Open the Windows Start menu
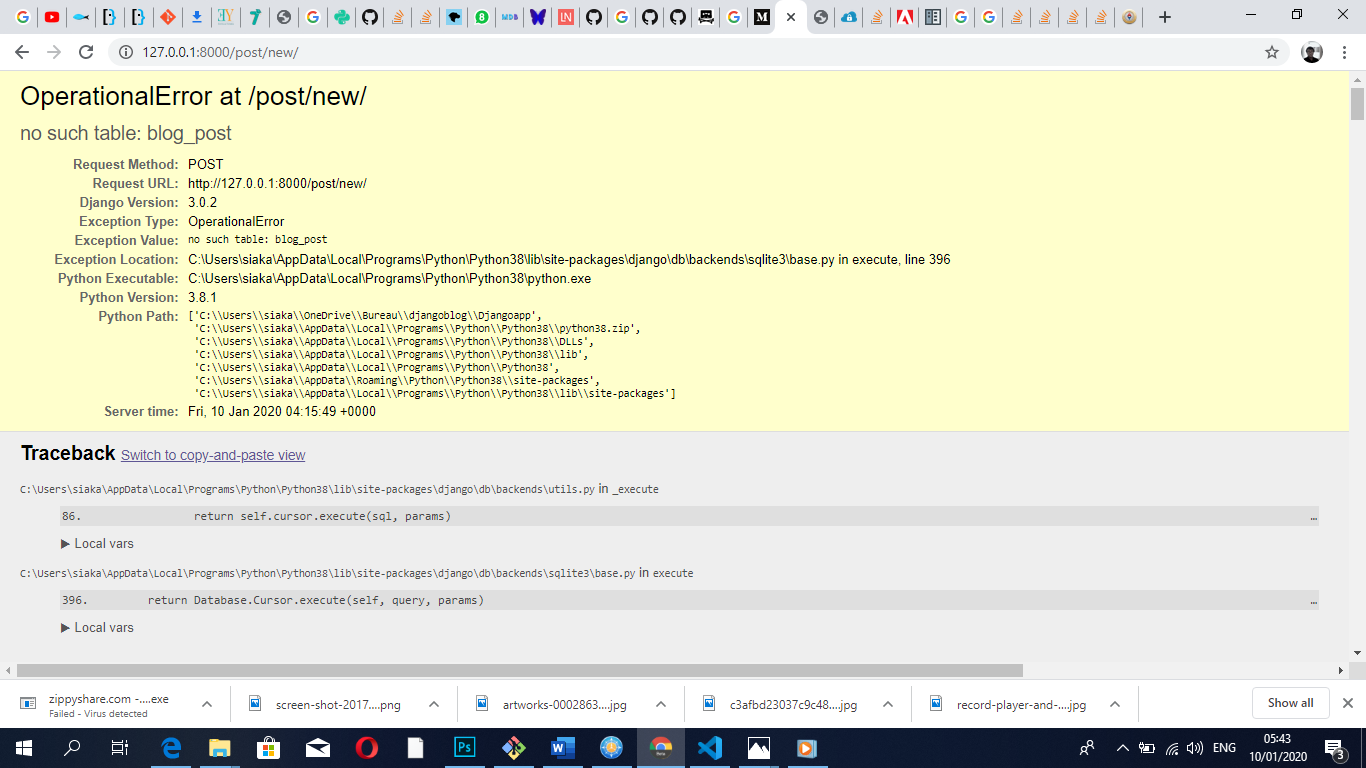The width and height of the screenshot is (1366, 768). [x=24, y=747]
